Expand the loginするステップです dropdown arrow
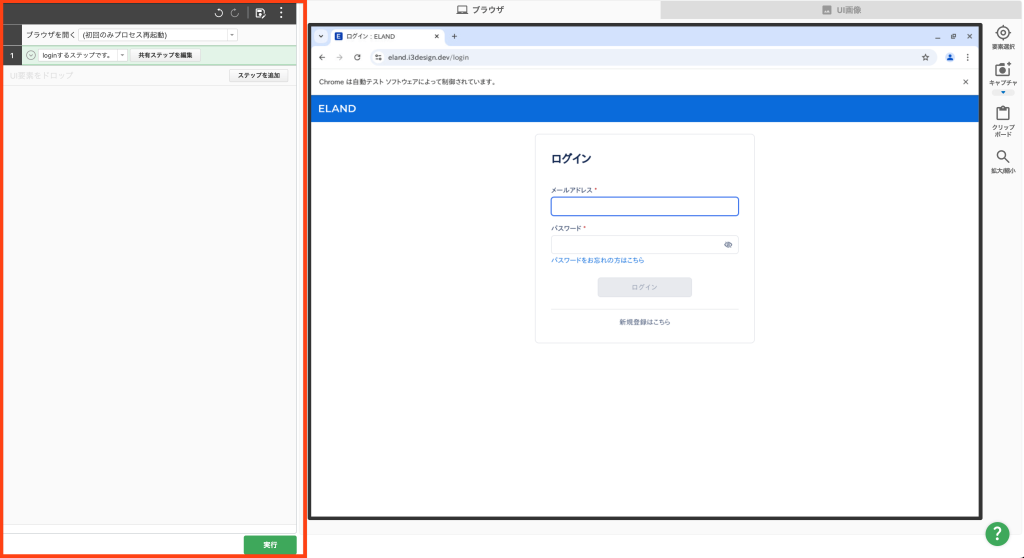 122,55
